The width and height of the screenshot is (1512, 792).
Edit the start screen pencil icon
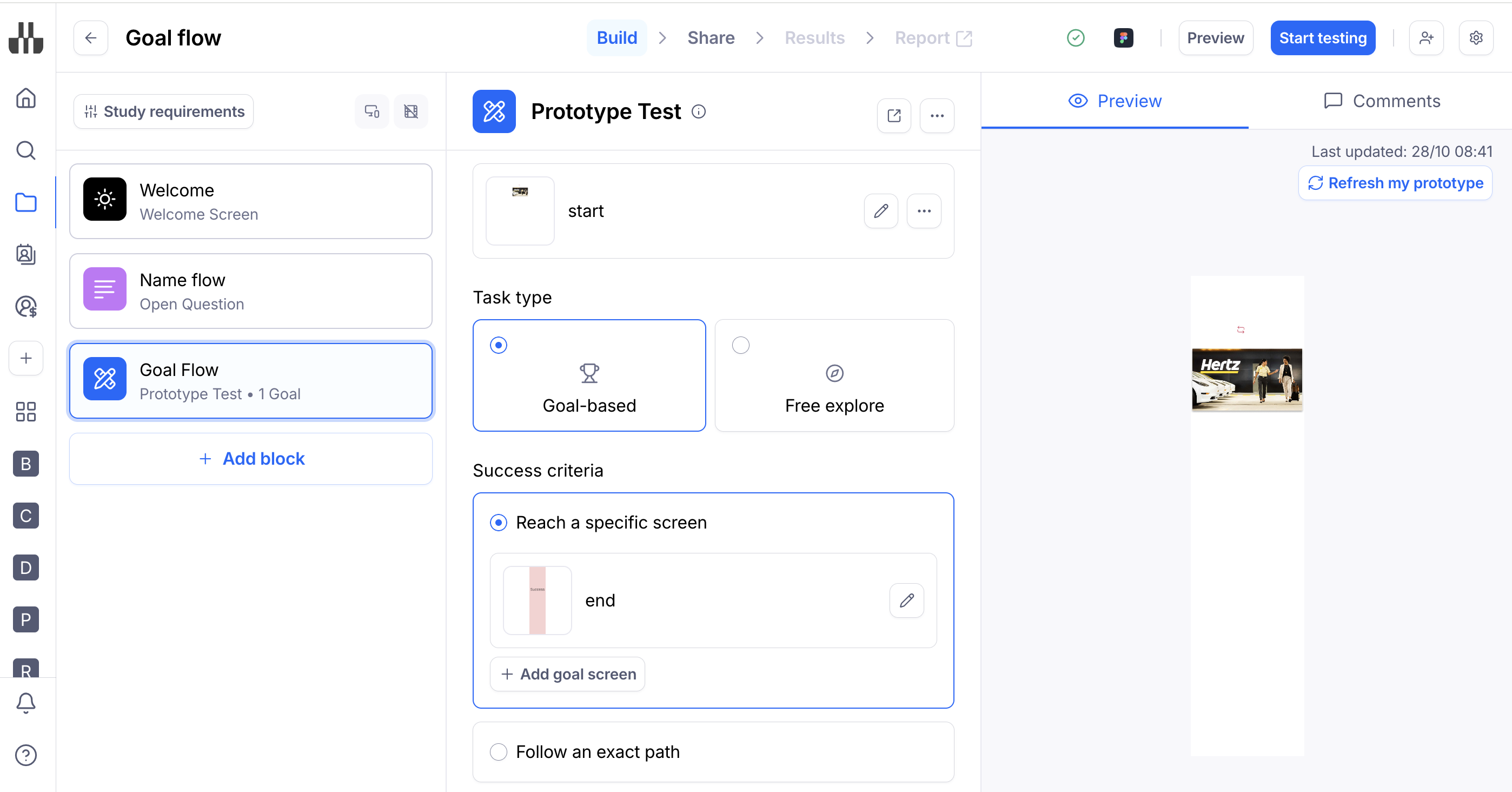point(880,211)
